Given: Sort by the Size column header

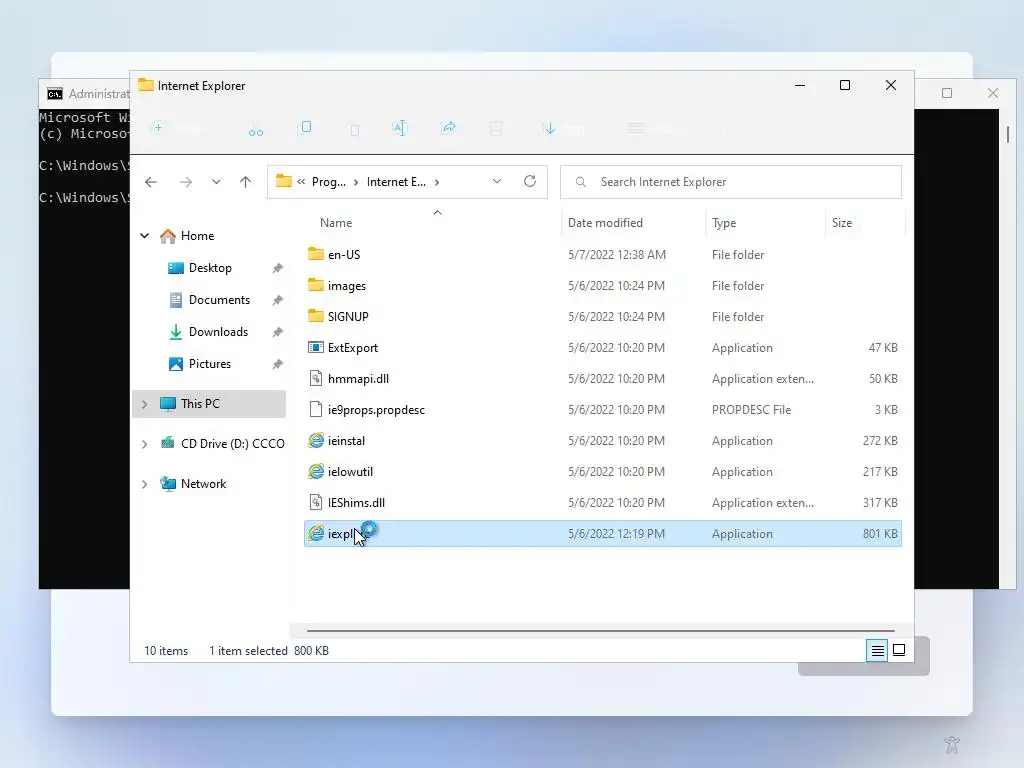Looking at the screenshot, I should tap(842, 223).
